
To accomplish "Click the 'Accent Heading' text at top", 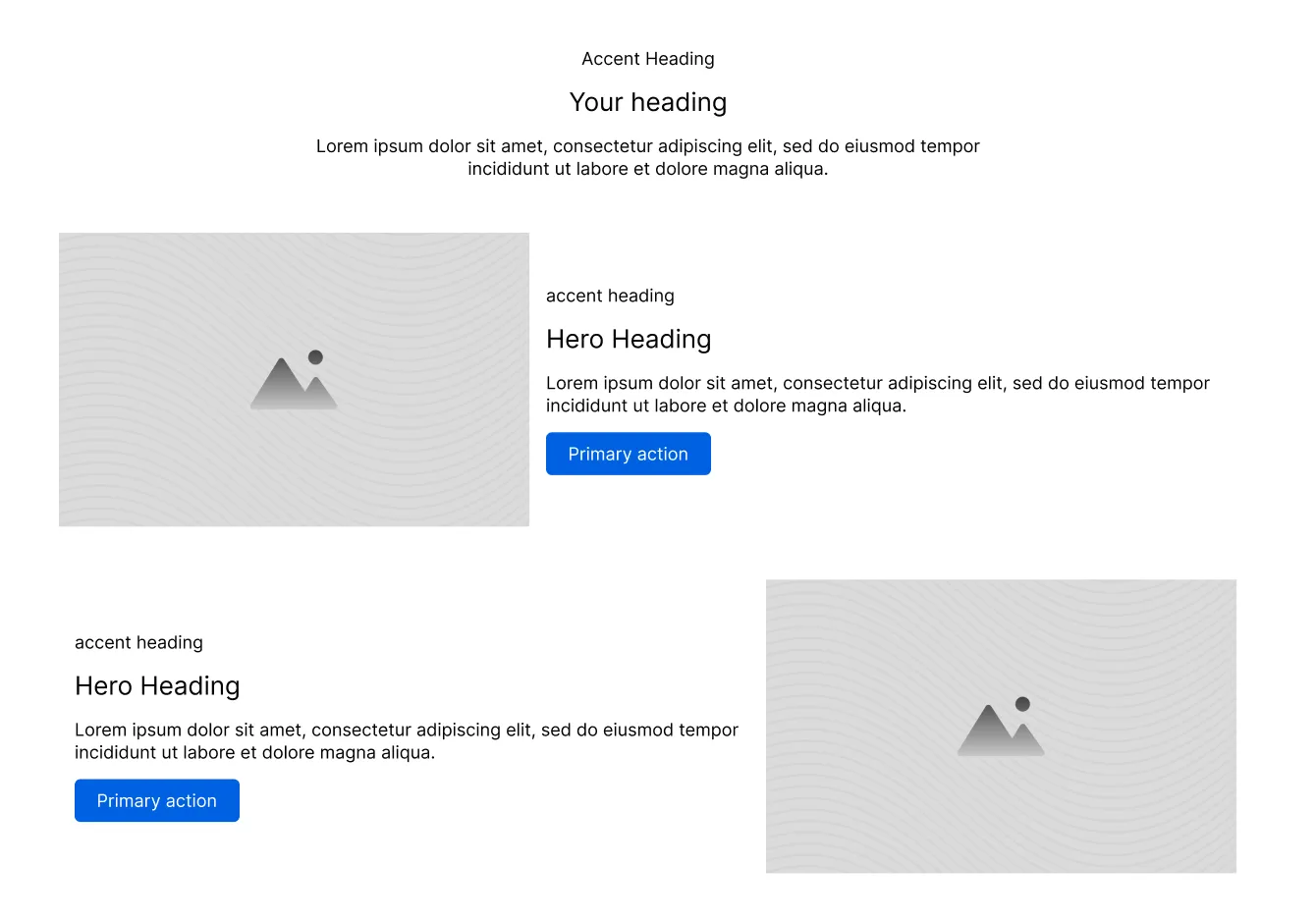I will click(x=648, y=59).
